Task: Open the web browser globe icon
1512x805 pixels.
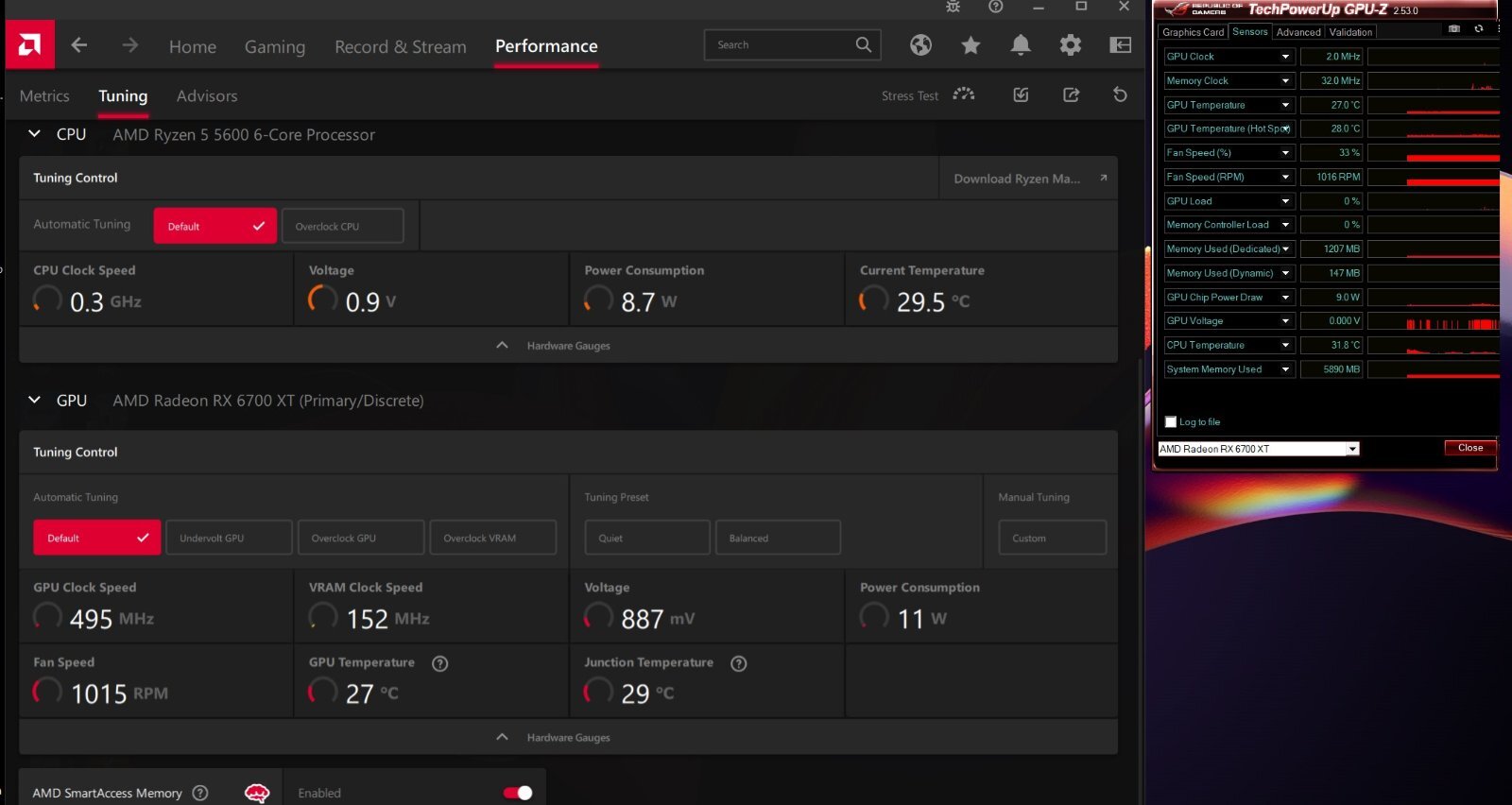Action: tap(920, 44)
